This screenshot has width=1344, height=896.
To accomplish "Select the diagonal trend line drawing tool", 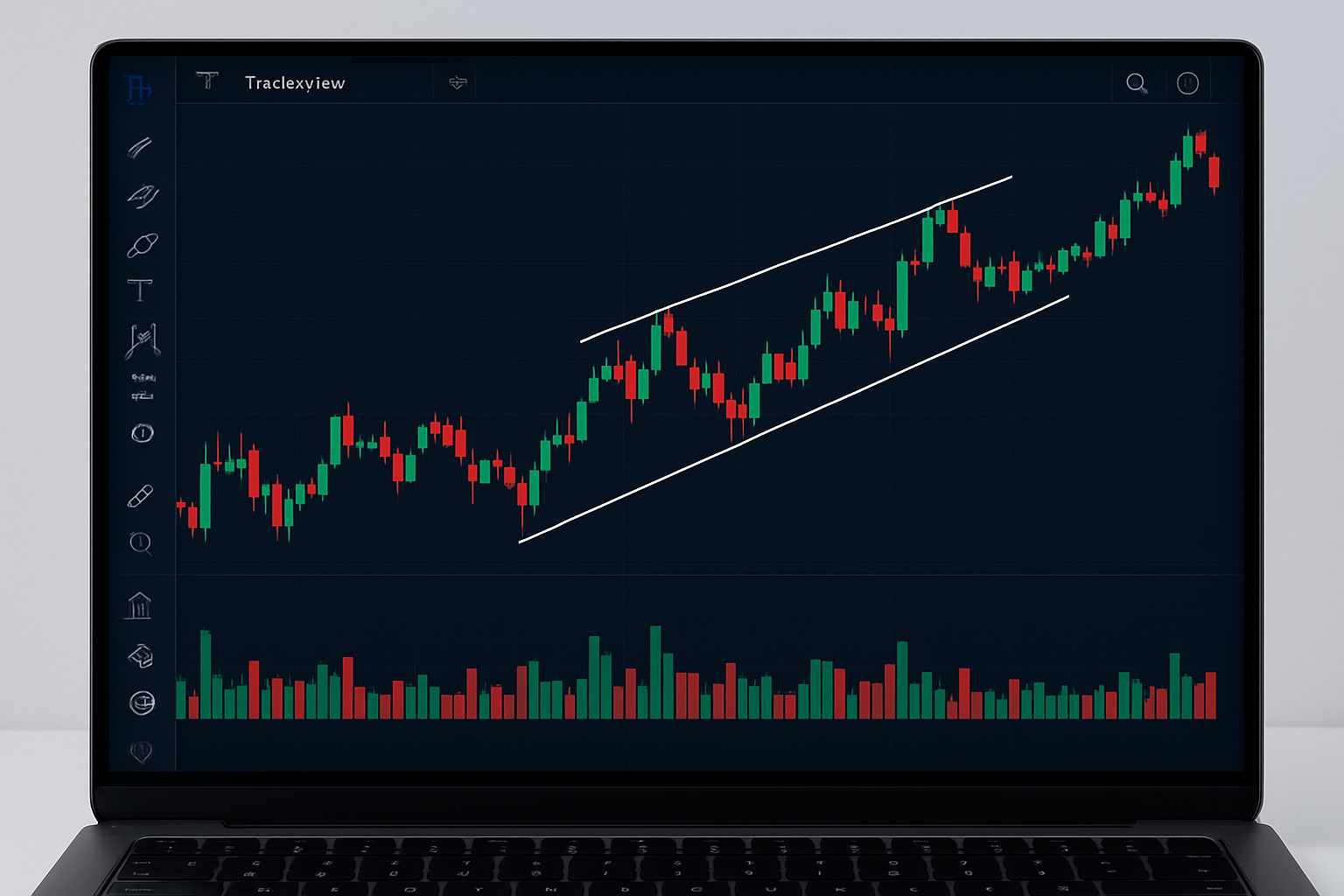I will pos(140,147).
